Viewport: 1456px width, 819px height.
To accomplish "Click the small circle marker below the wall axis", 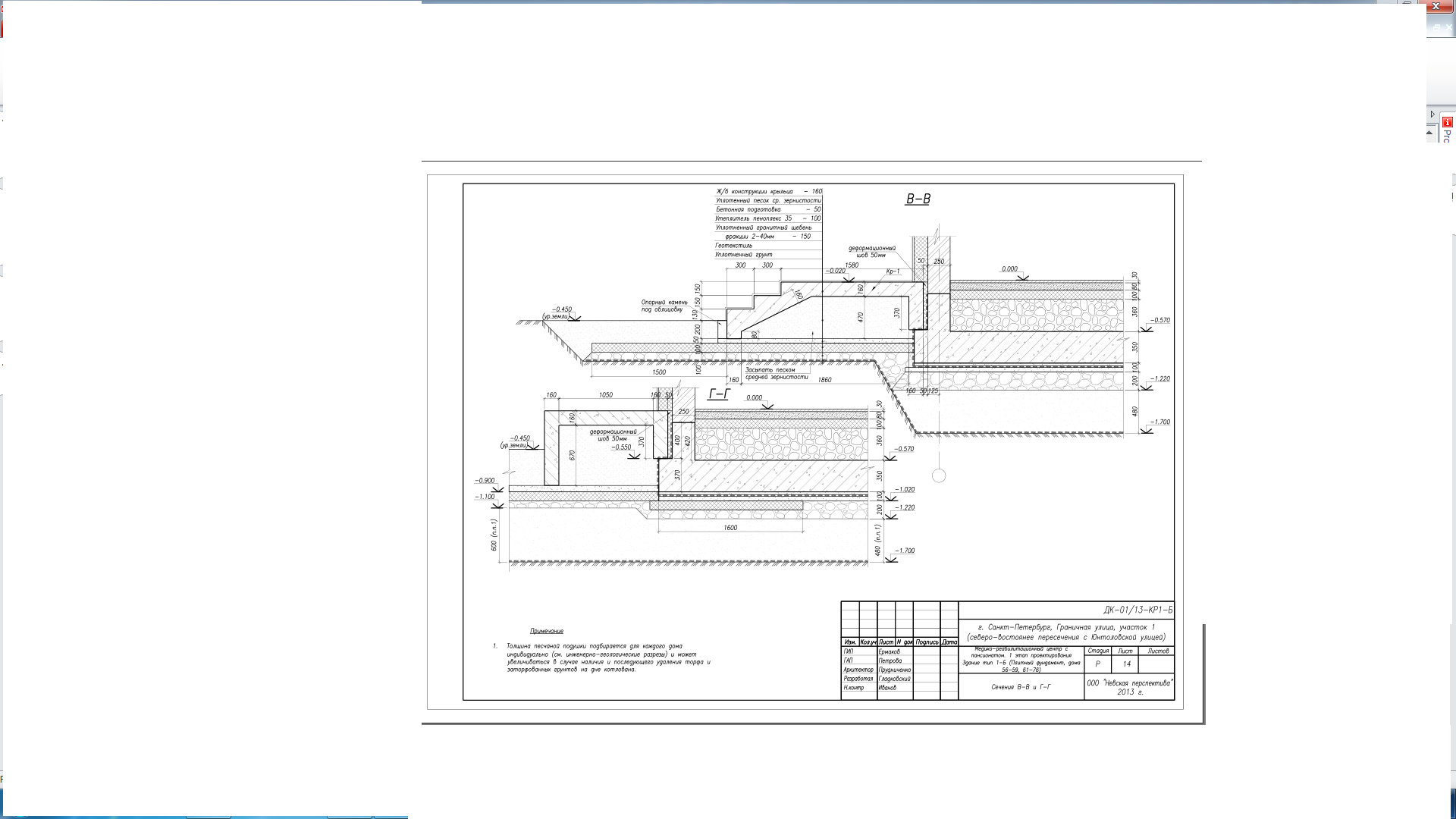I will (939, 475).
